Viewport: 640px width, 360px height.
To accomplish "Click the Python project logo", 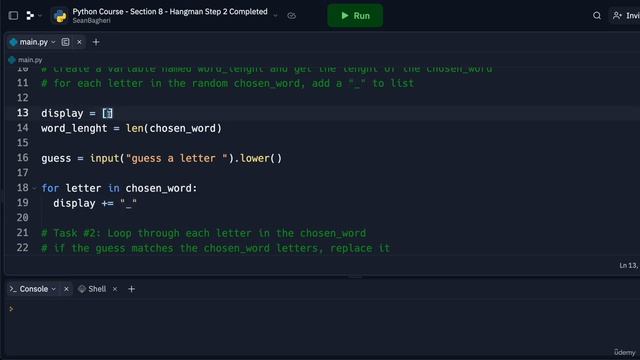I will pyautogui.click(x=60, y=16).
